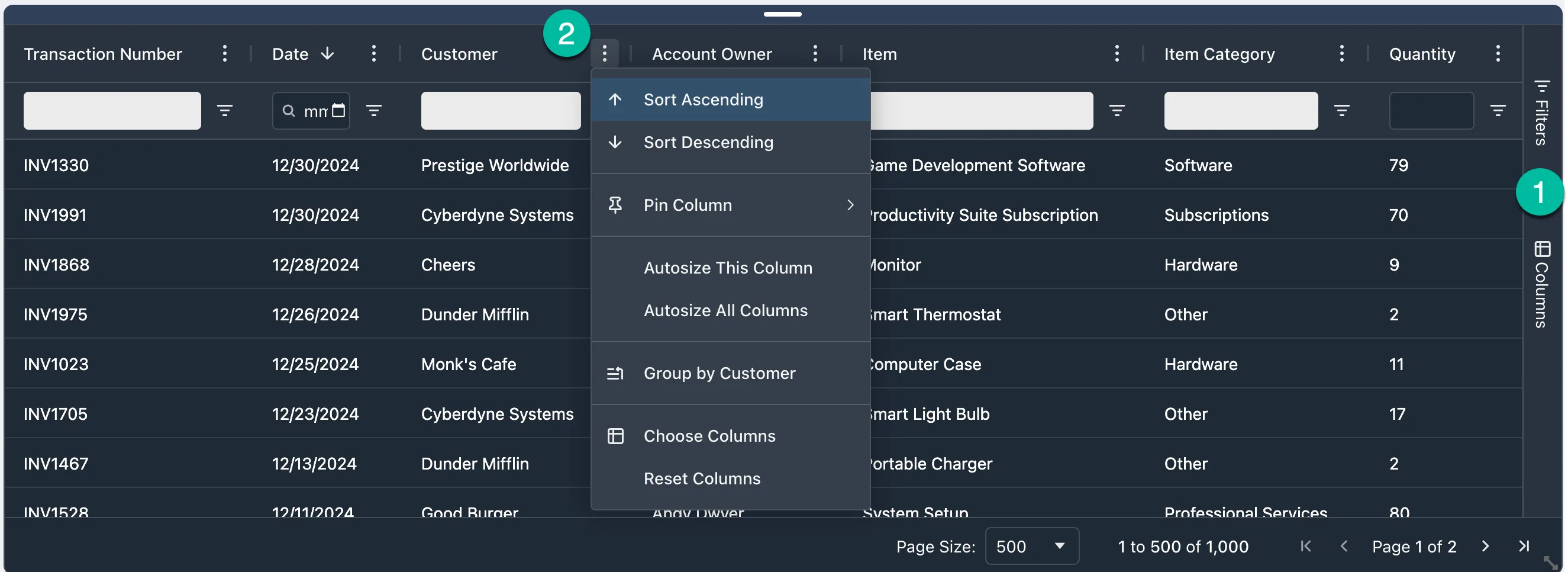1568x572 pixels.
Task: Focus the Quantity filter field
Action: [x=1431, y=110]
